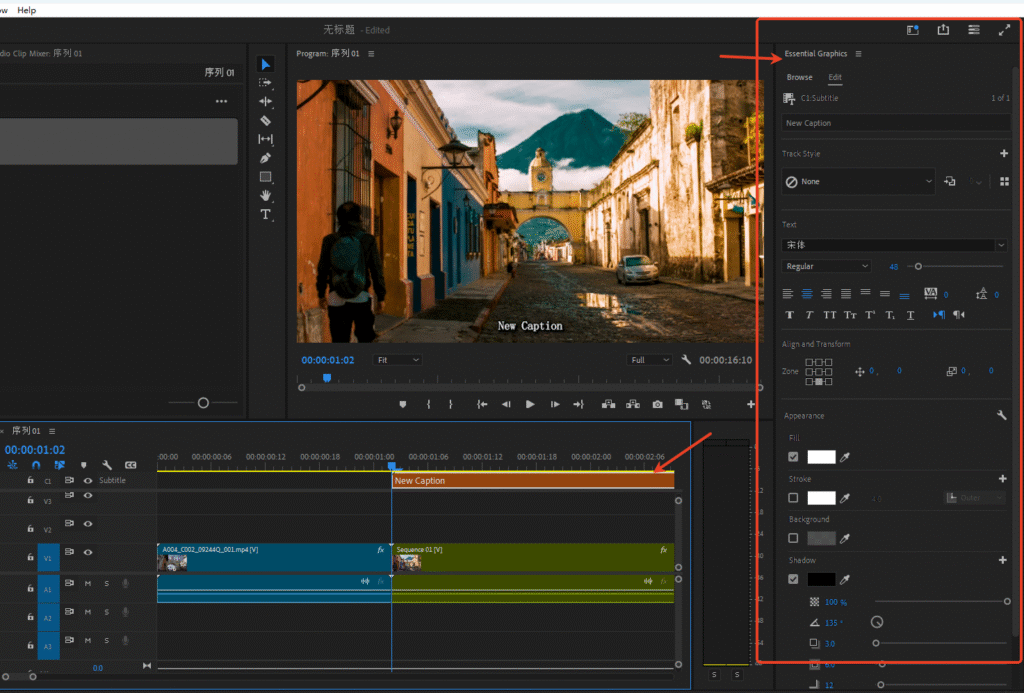Open the Help menu
The height and width of the screenshot is (693, 1024).
[26, 9]
